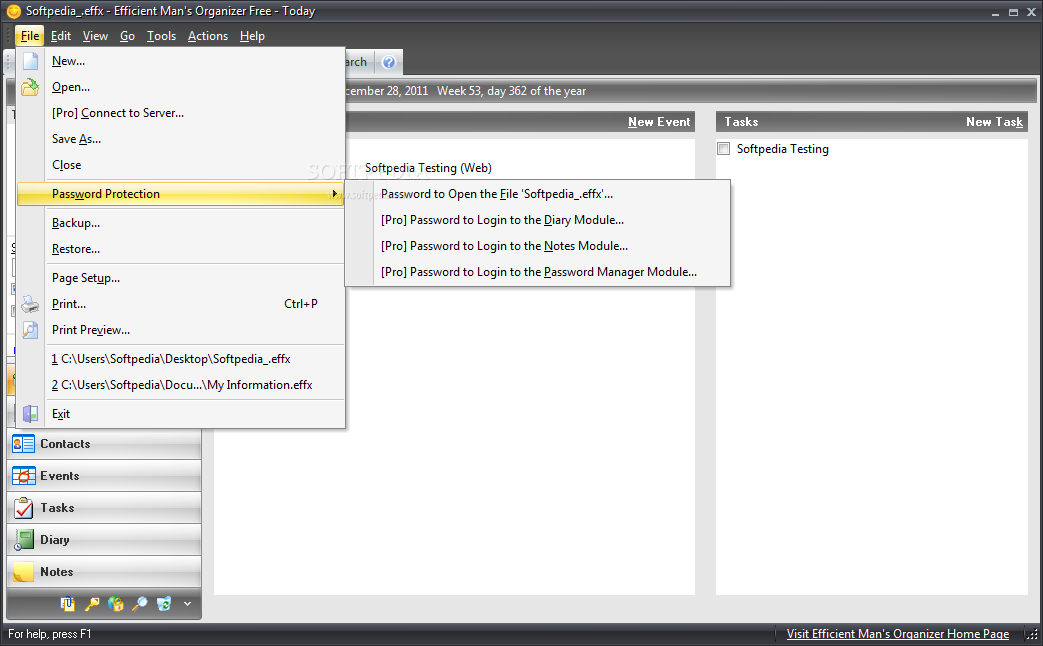Image resolution: width=1043 pixels, height=646 pixels.
Task: Open recent file 2 My Information.effx
Action: click(x=181, y=385)
